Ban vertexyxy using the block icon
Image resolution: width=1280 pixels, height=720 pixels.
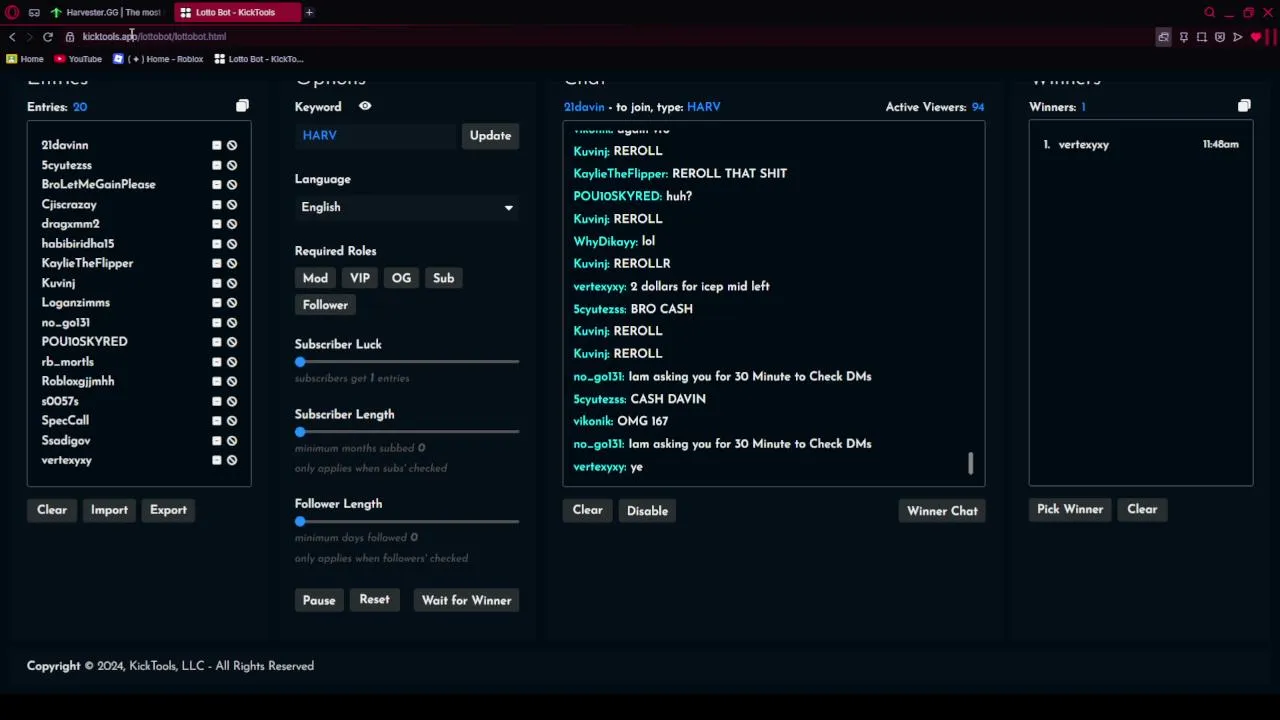(232, 460)
